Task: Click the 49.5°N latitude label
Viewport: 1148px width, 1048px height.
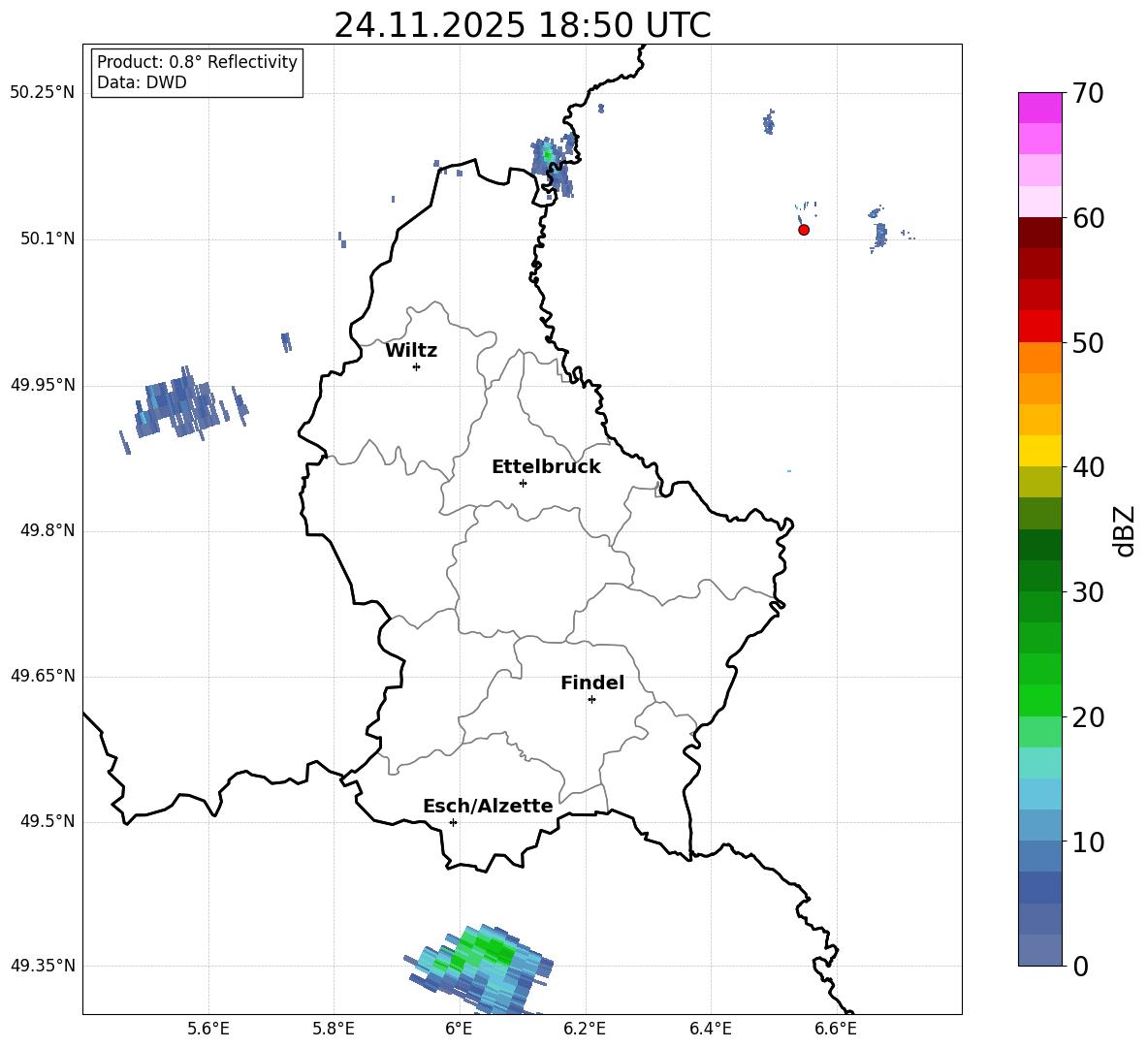Action: coord(48,821)
